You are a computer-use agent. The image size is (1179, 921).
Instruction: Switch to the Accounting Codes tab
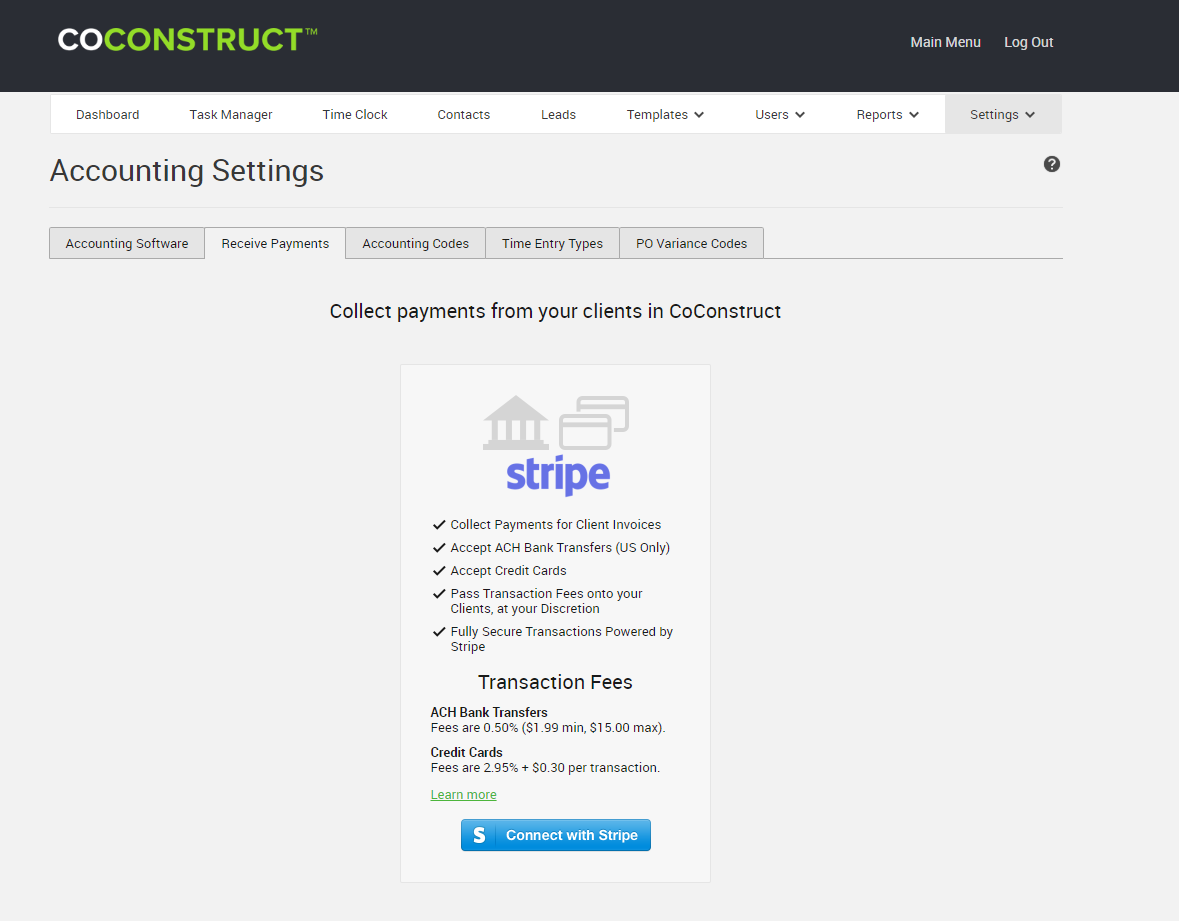coord(414,243)
